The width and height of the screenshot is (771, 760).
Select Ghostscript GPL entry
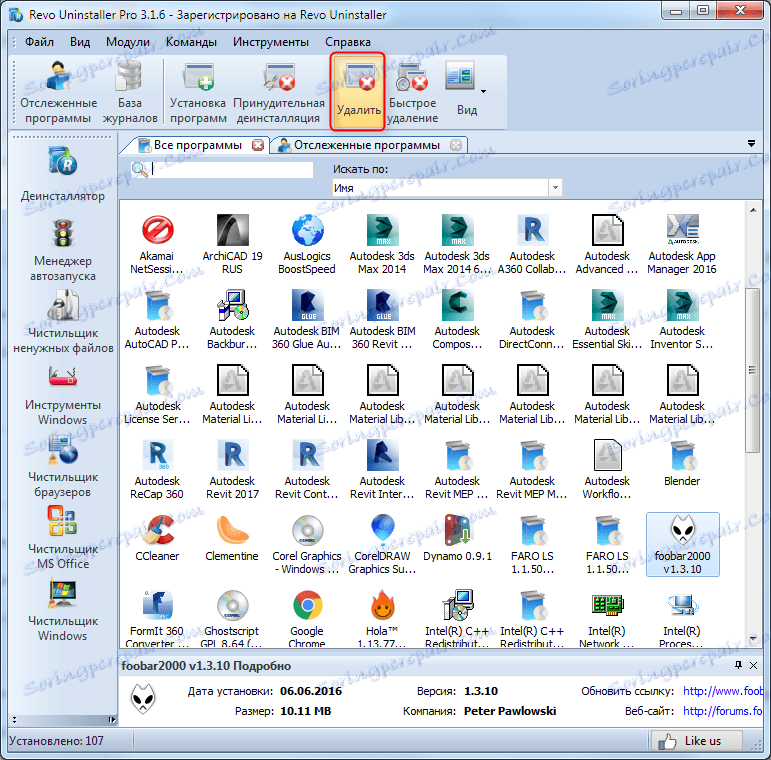(232, 618)
